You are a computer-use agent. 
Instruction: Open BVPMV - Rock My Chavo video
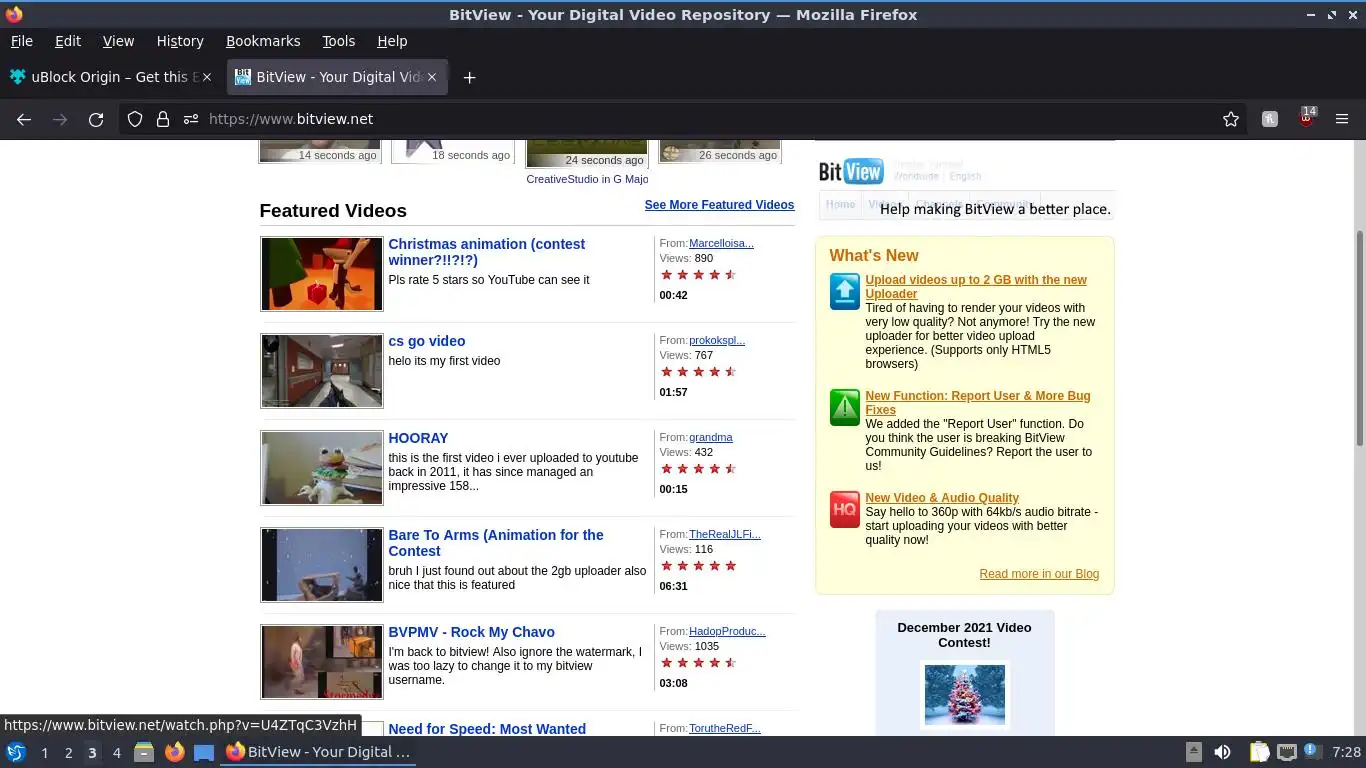point(471,632)
